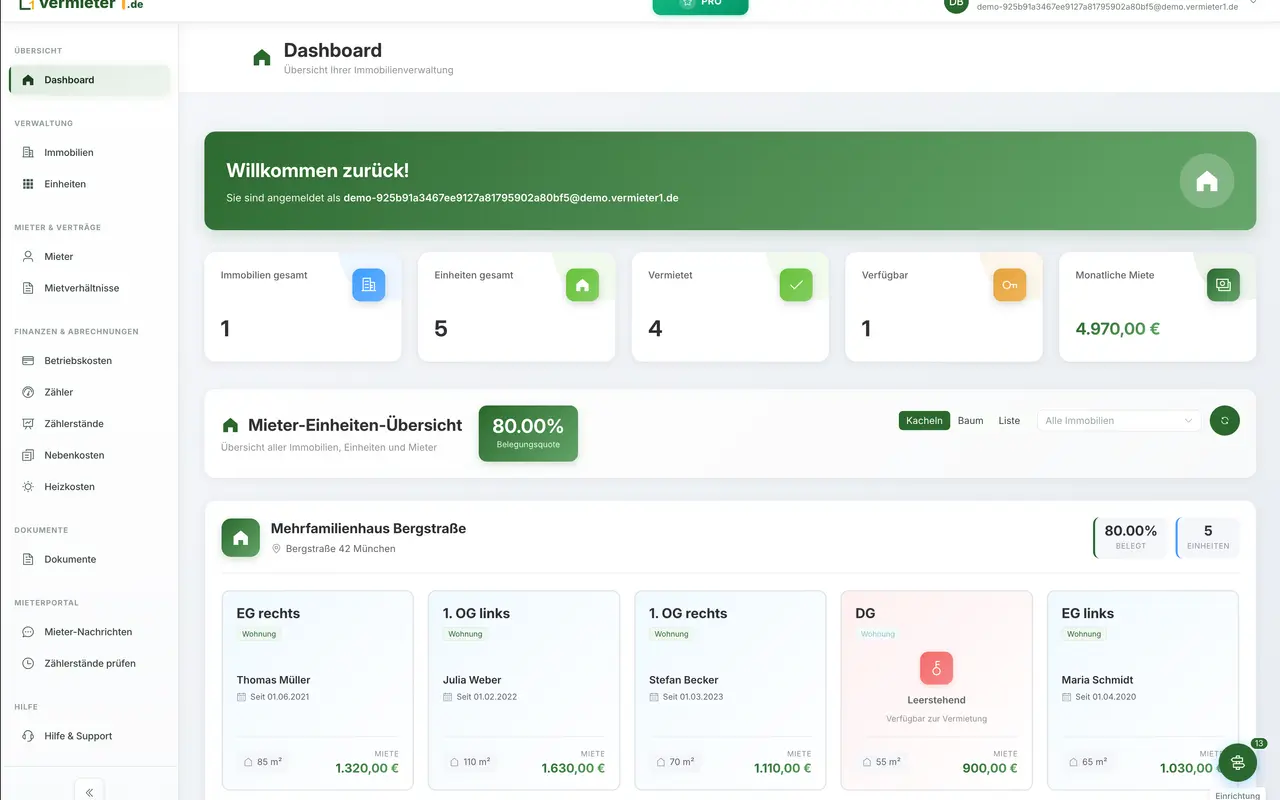Open the vacant DG unit card
The width and height of the screenshot is (1280, 800).
936,690
